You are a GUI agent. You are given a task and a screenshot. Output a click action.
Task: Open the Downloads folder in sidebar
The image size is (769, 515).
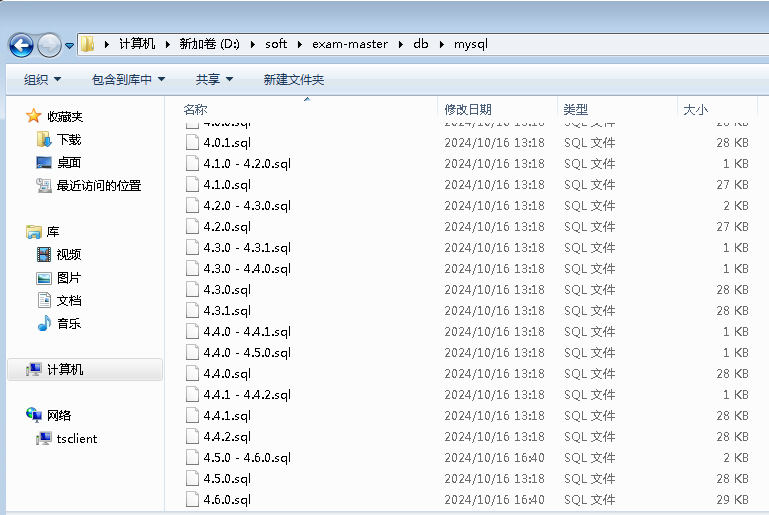[68, 140]
